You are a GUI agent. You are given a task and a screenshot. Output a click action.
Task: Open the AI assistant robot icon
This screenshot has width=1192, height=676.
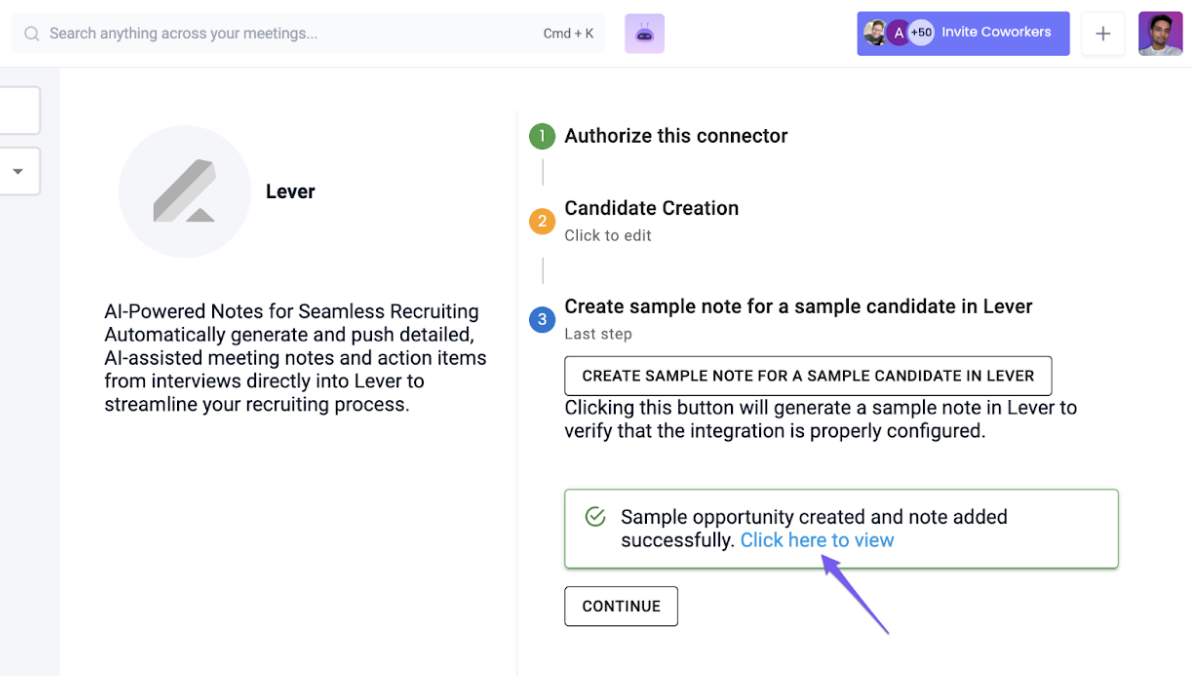click(x=644, y=33)
